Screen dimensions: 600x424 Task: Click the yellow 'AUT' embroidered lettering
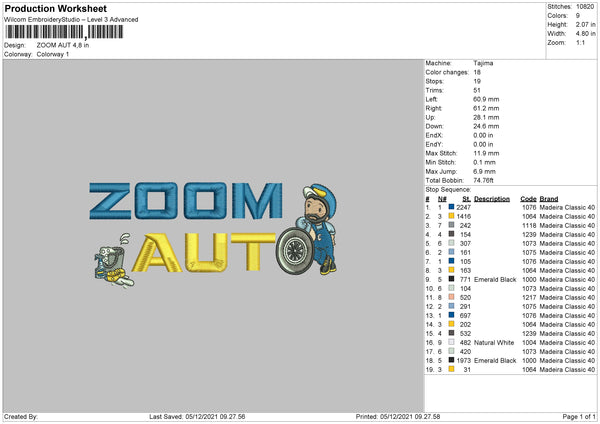tap(204, 253)
